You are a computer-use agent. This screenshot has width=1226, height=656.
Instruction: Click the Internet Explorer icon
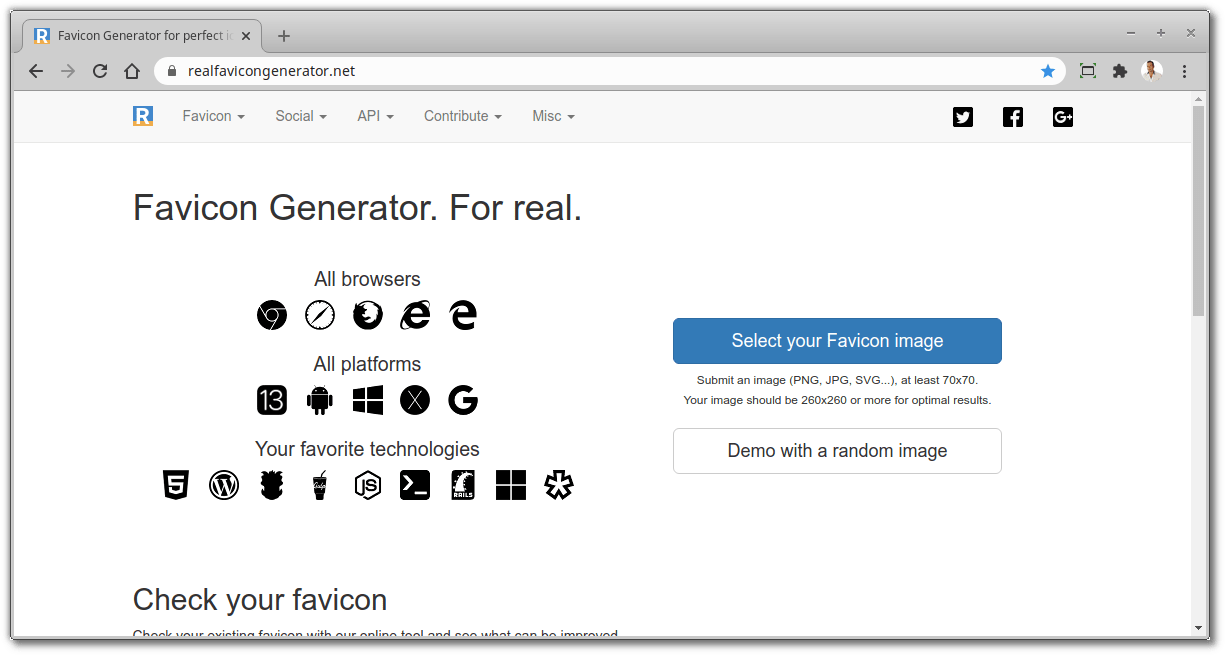(x=415, y=315)
